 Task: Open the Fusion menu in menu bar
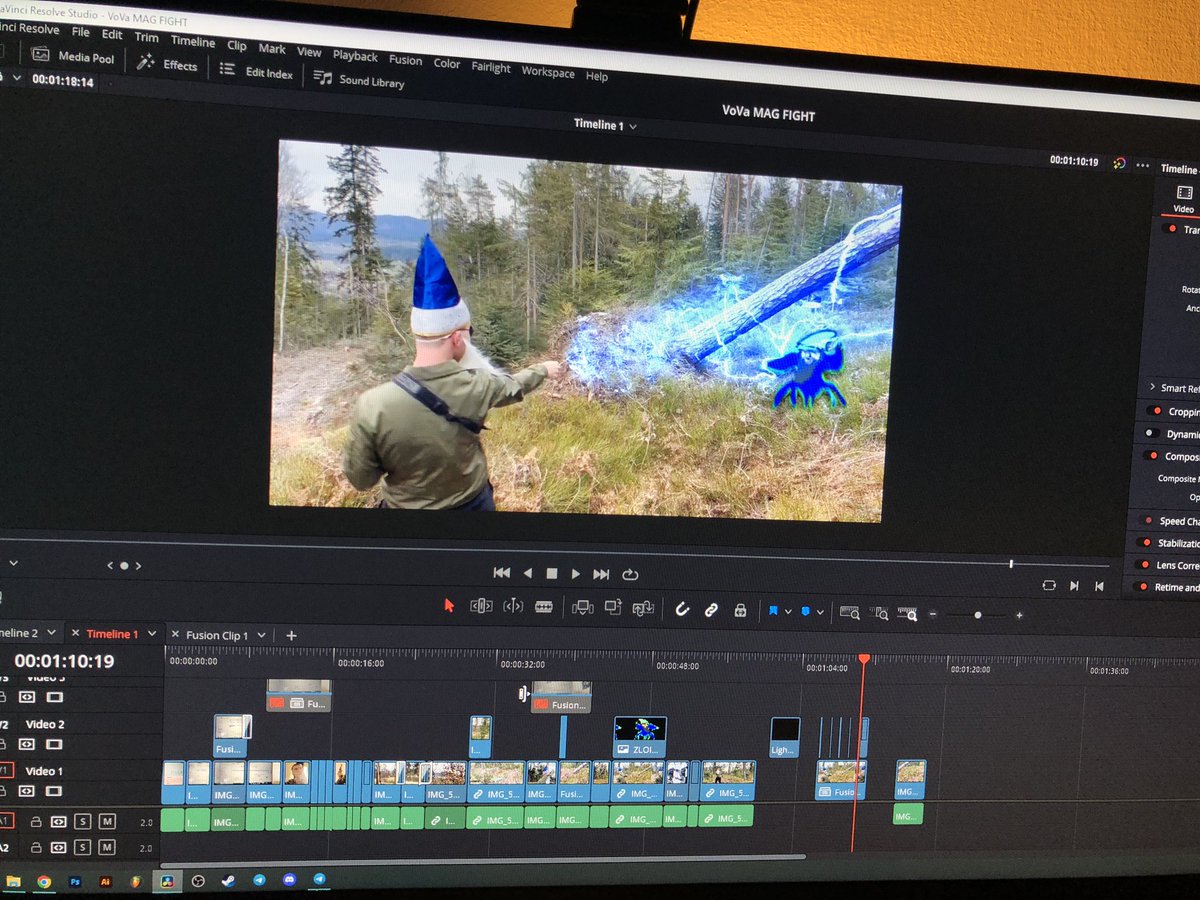click(405, 60)
